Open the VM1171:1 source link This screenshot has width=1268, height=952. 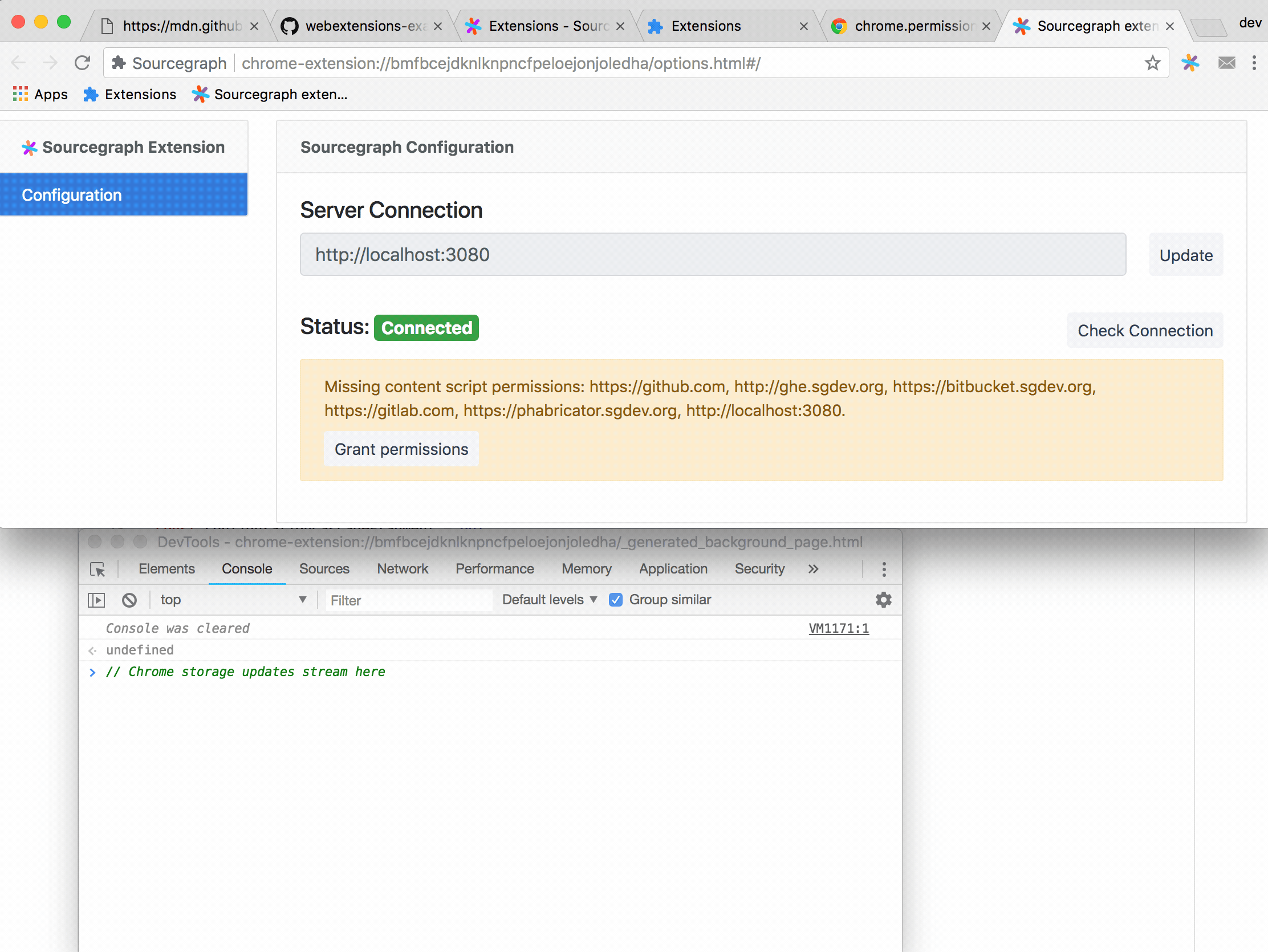click(x=838, y=628)
